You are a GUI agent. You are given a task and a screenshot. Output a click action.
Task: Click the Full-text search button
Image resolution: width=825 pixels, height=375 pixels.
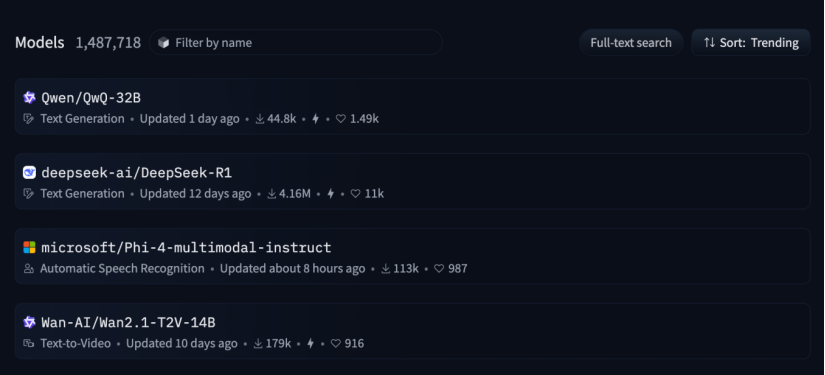click(631, 43)
